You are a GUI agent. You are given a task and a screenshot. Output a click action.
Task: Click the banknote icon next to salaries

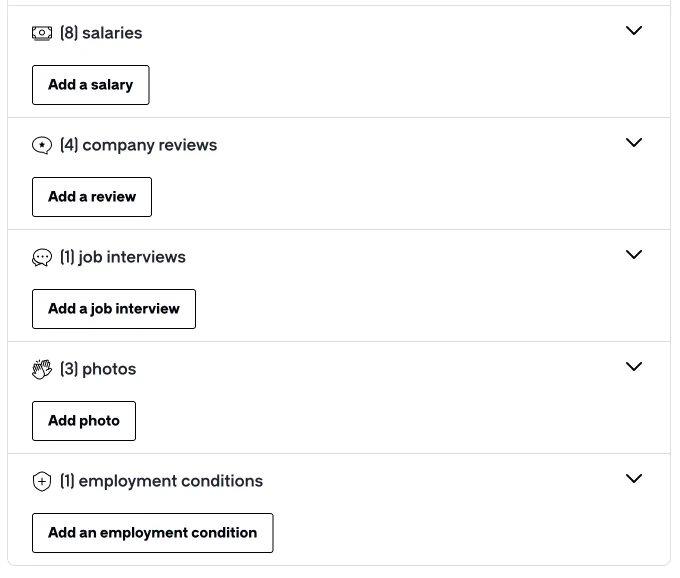coord(42,33)
